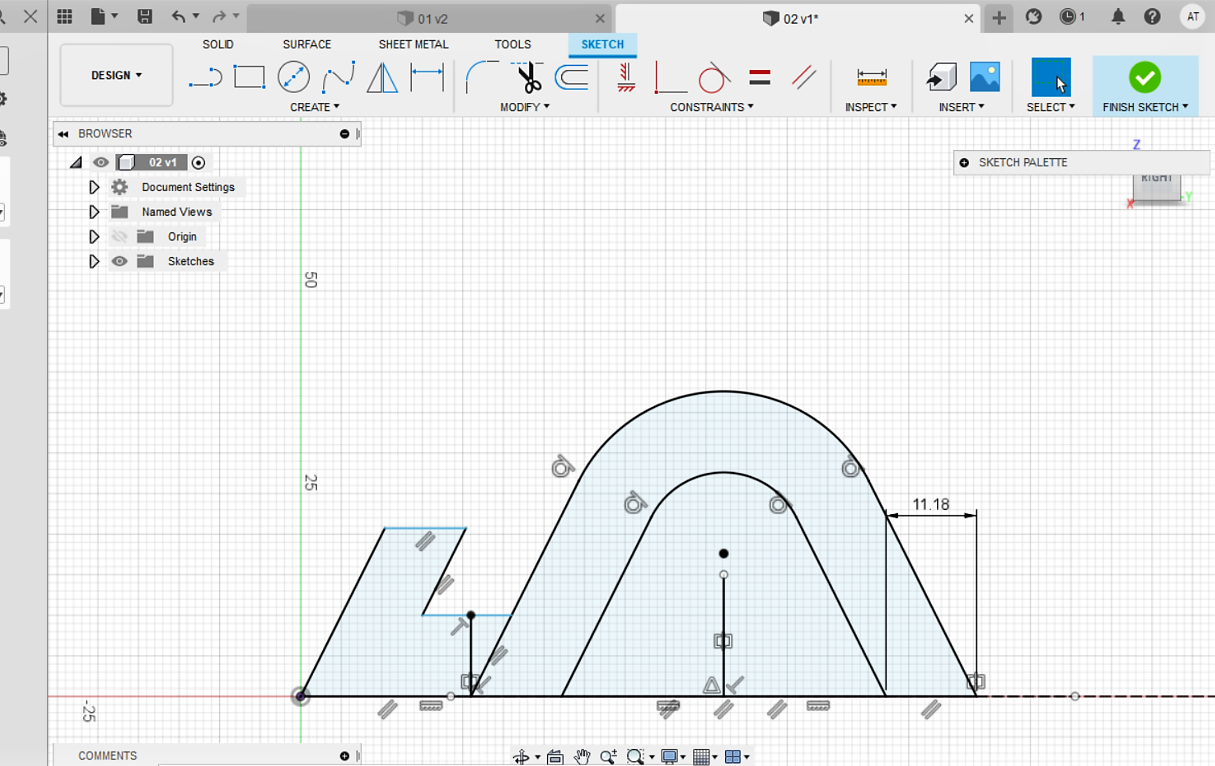Open the Help question mark menu
The image size is (1215, 766).
pos(1152,17)
